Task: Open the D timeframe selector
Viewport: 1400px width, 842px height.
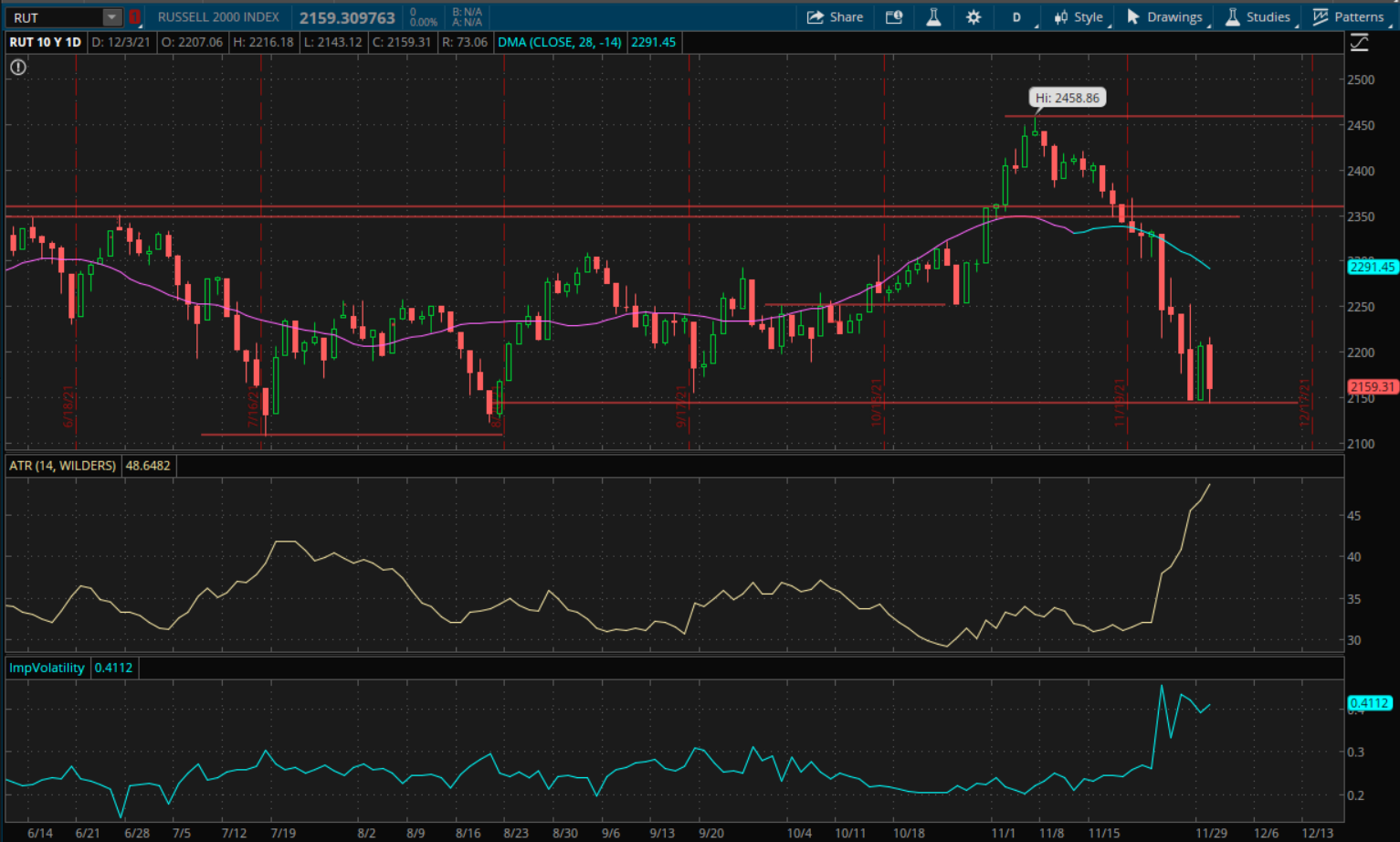Action: 1016,16
